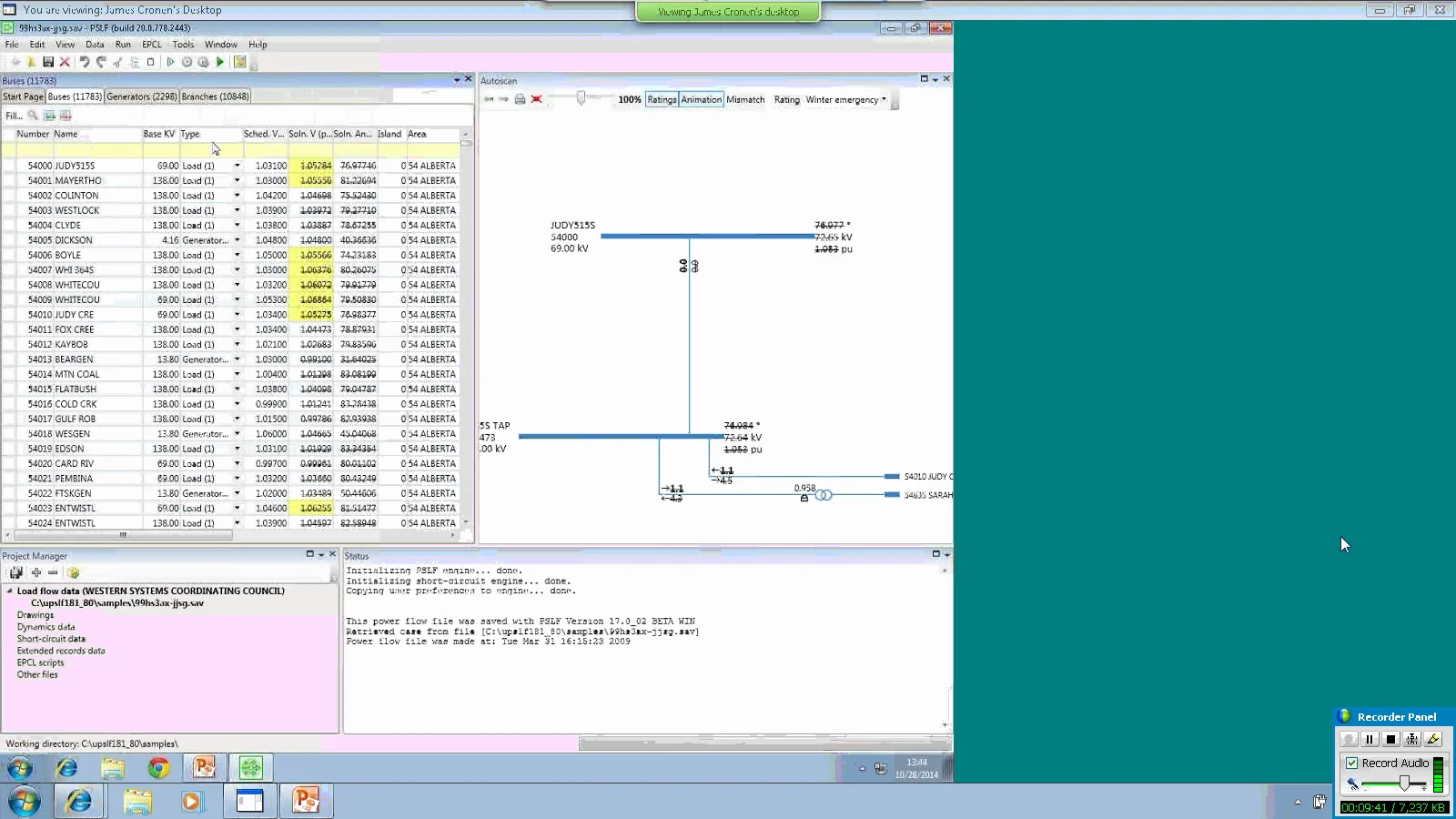Run the script using the green play icon

click(x=219, y=61)
